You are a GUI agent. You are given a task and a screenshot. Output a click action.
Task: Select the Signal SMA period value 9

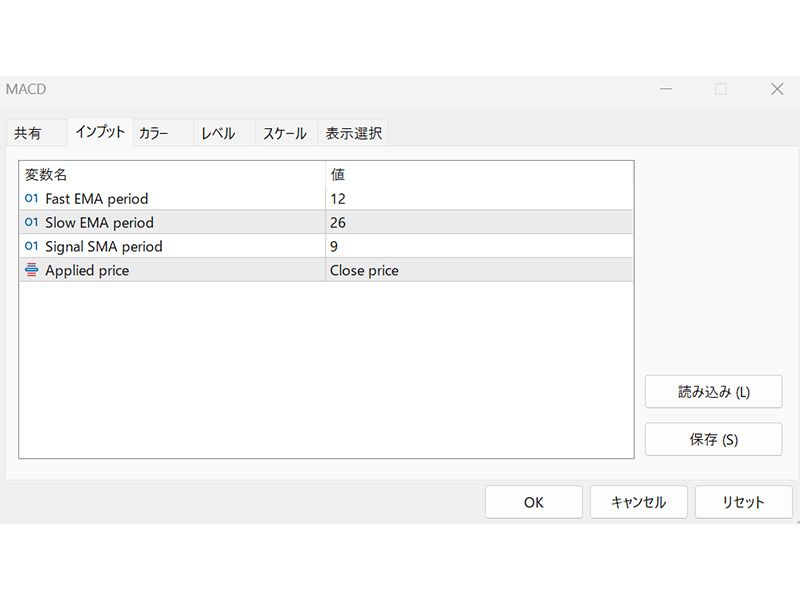(x=479, y=246)
